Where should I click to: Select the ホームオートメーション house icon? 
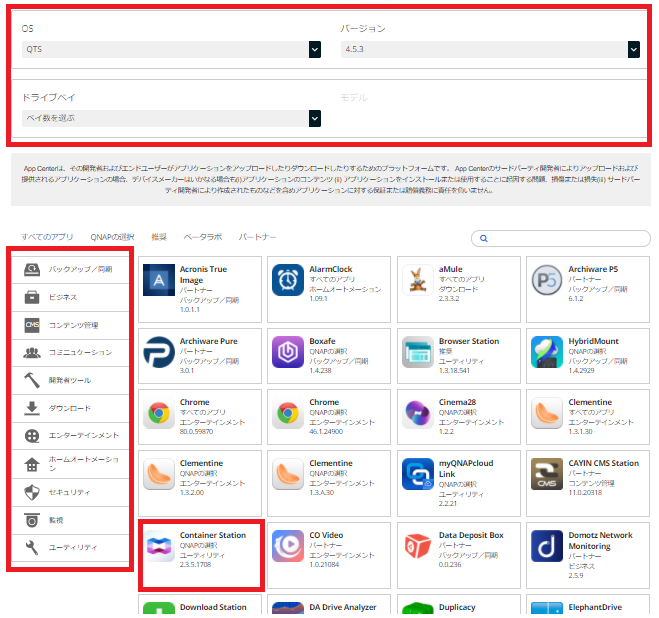32,464
